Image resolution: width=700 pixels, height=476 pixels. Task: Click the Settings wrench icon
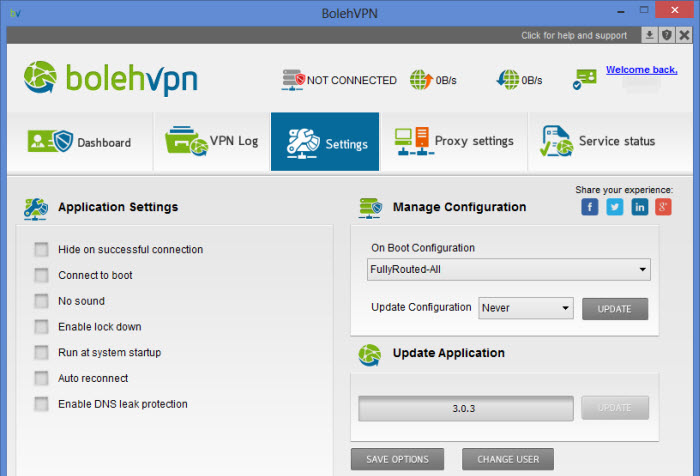click(303, 144)
